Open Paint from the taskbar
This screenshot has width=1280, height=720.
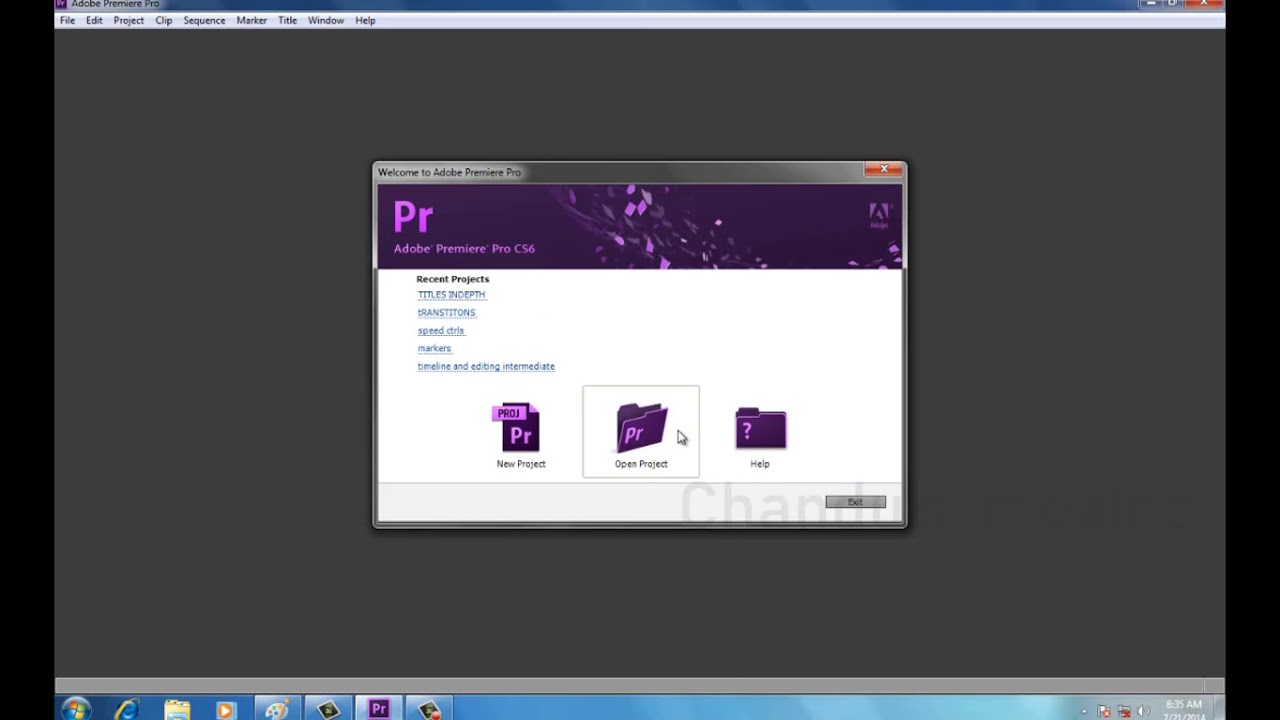(277, 709)
